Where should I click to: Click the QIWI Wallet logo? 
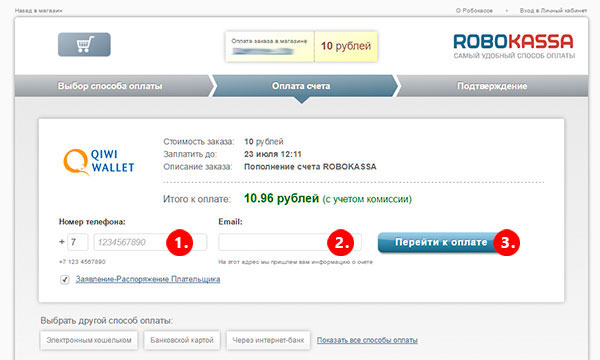(99, 161)
